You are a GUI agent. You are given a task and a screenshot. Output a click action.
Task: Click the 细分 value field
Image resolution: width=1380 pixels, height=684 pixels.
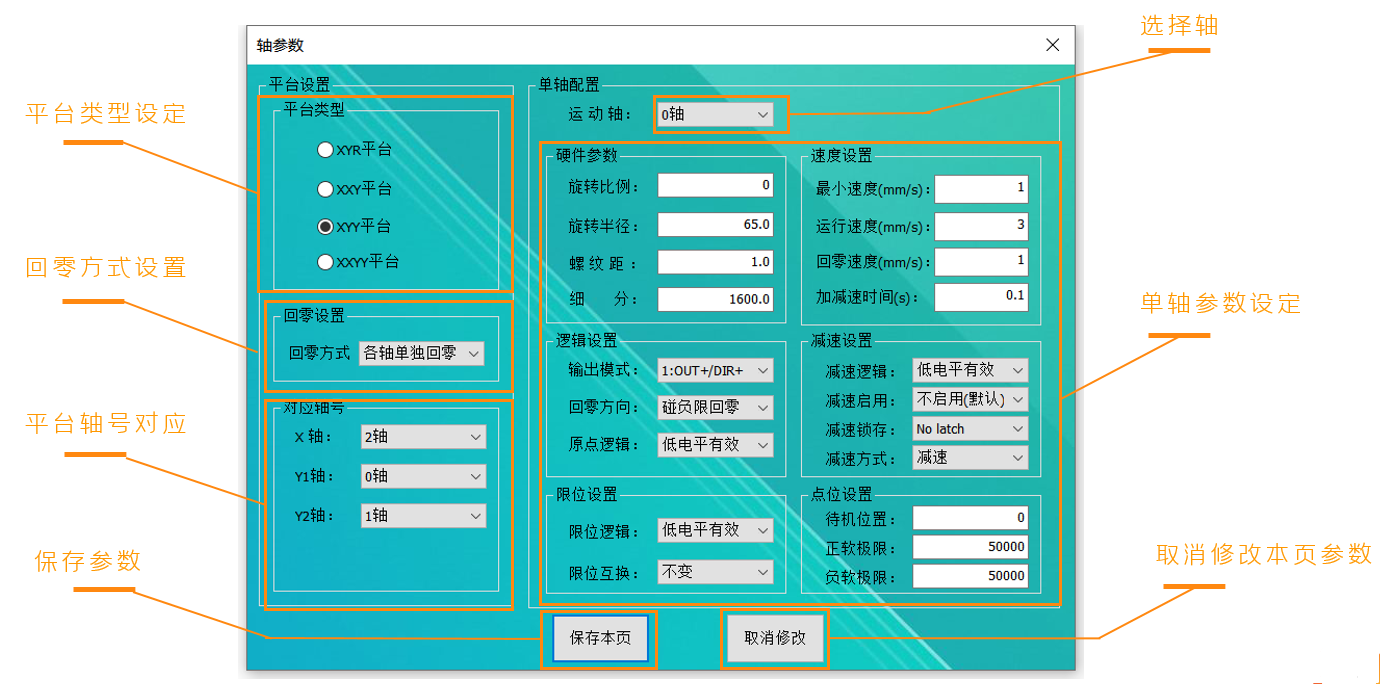[x=715, y=299]
